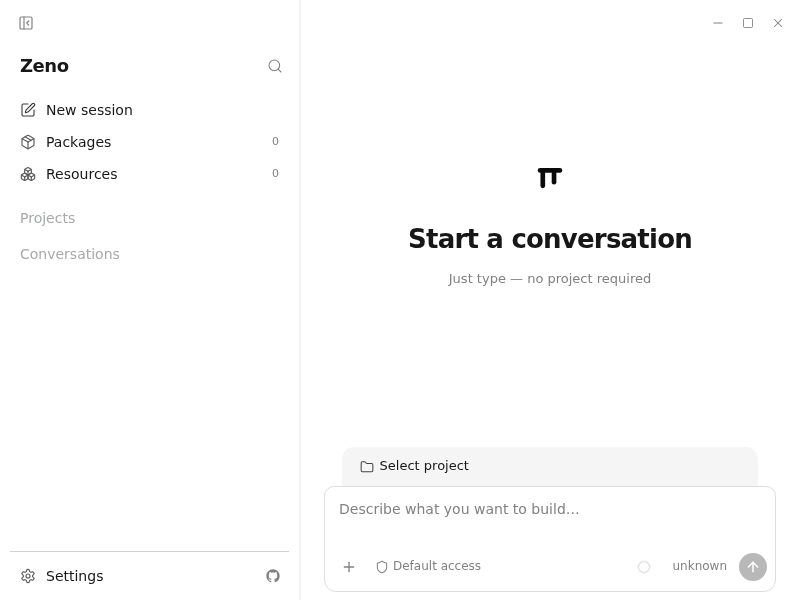Click the shield icon beside Default access
The height and width of the screenshot is (600, 800).
coord(382,567)
